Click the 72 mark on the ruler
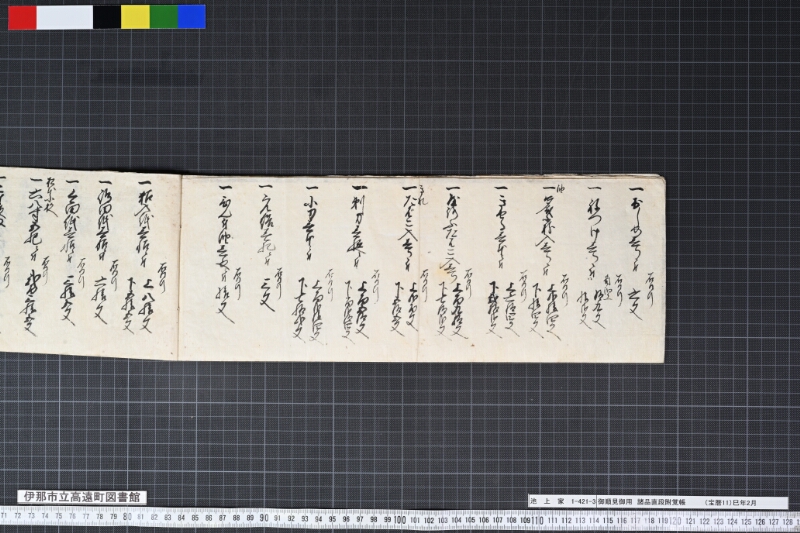Screen dimensions: 800x533 [18, 516]
